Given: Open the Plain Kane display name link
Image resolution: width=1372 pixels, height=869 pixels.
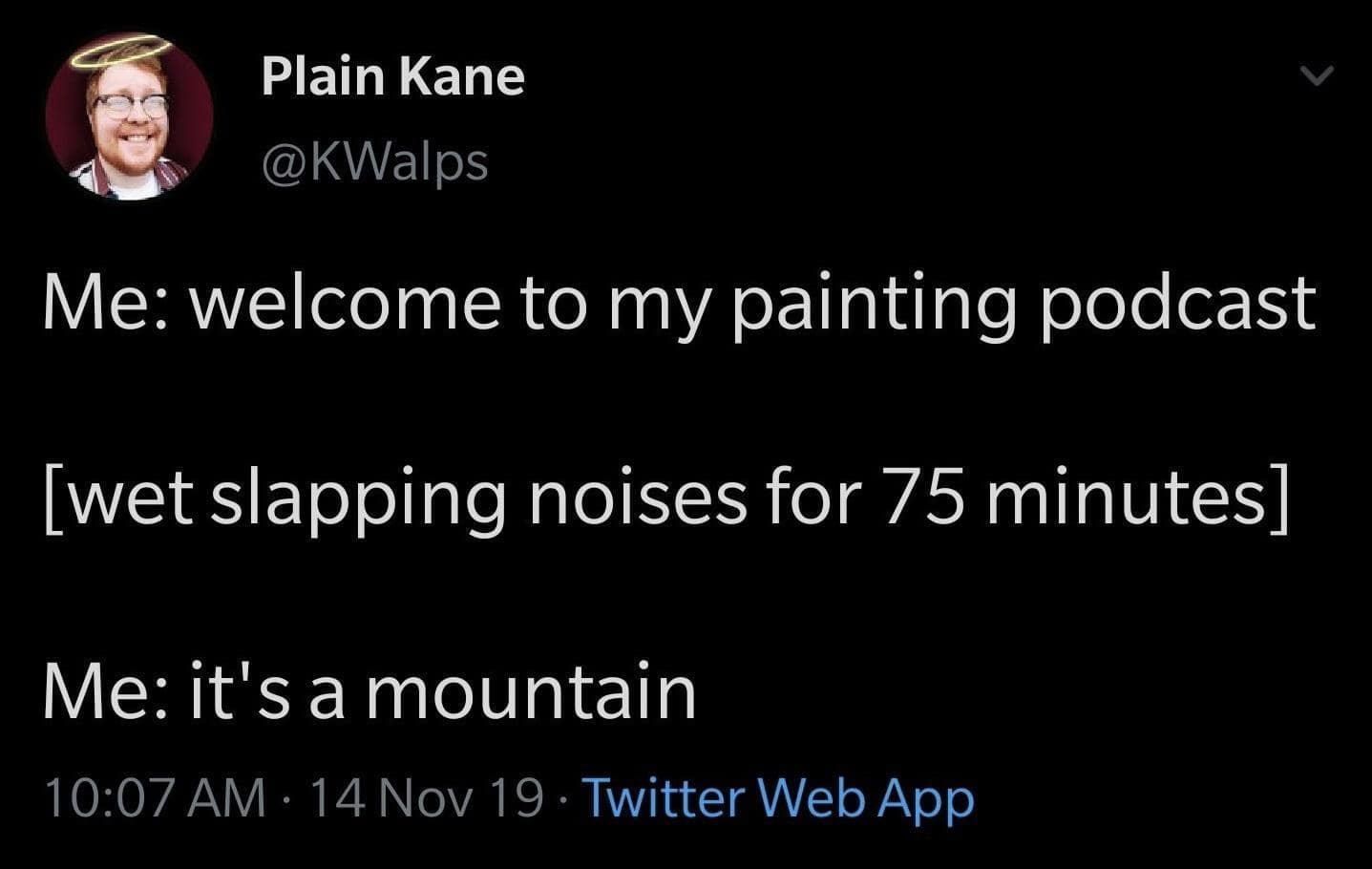Looking at the screenshot, I should 392,76.
